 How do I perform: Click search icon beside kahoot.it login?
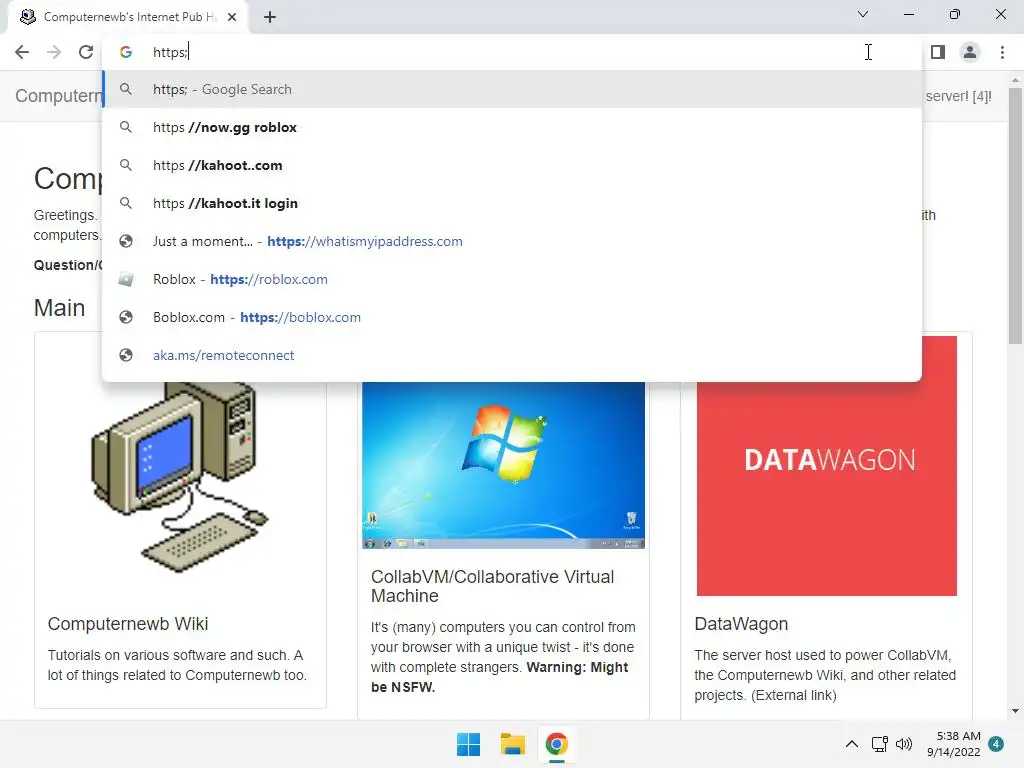(126, 203)
